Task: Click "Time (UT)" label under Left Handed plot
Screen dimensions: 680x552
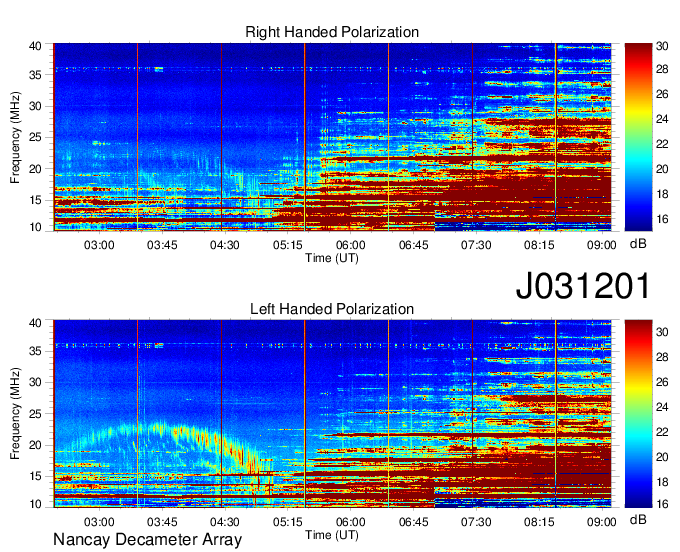Action: (332, 535)
